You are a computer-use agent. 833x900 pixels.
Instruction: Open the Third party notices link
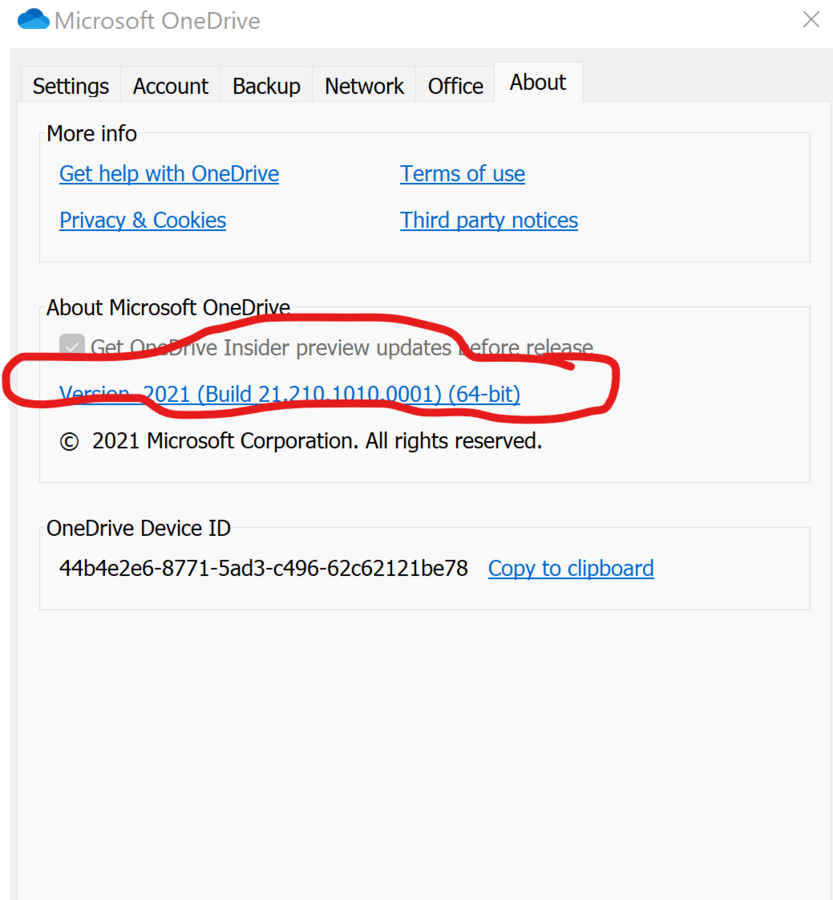(489, 220)
